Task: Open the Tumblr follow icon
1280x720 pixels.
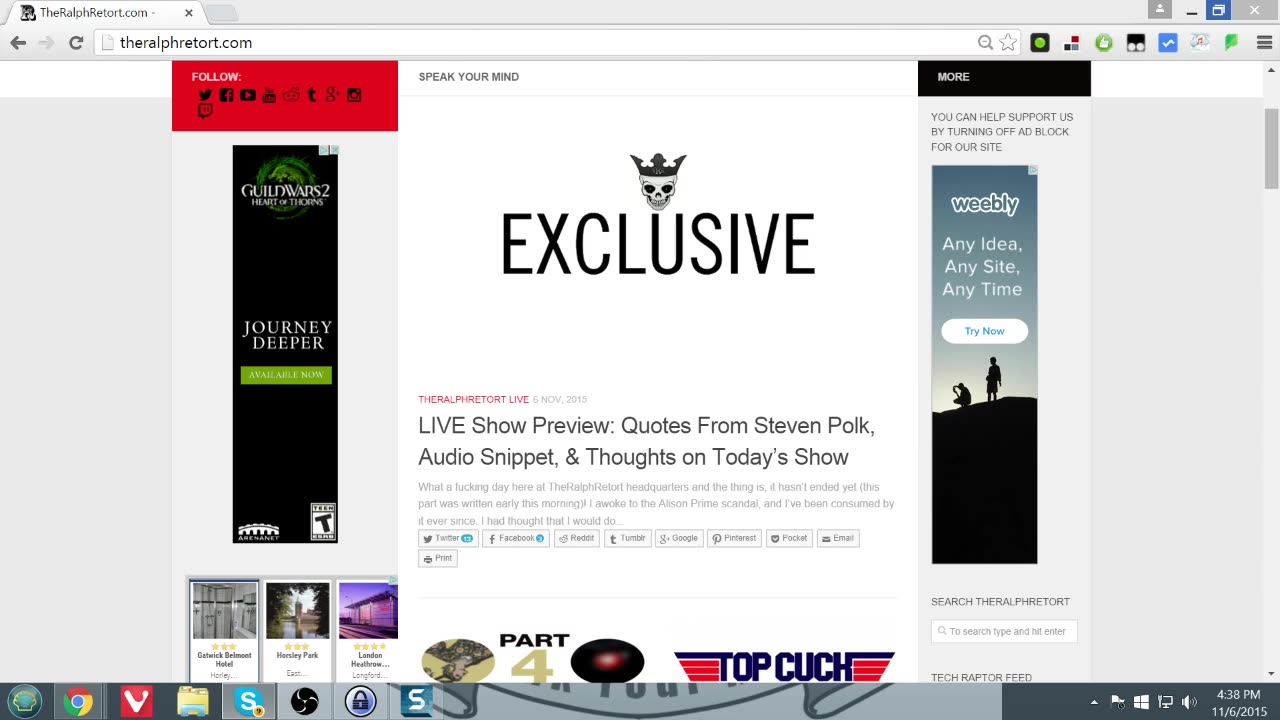Action: (312, 95)
